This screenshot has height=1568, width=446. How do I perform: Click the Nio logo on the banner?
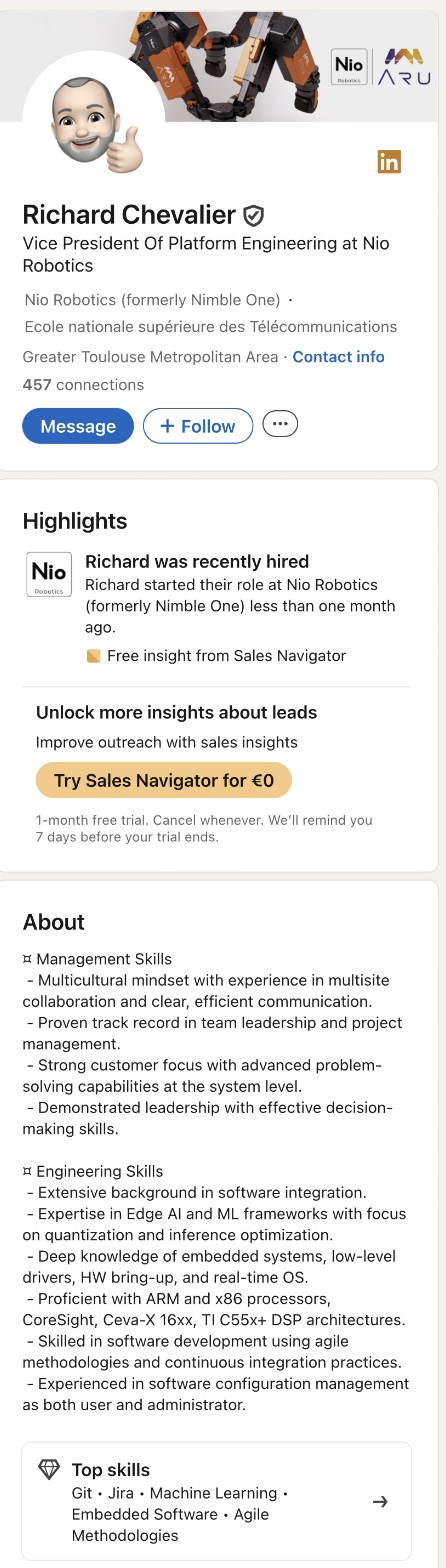tap(350, 67)
